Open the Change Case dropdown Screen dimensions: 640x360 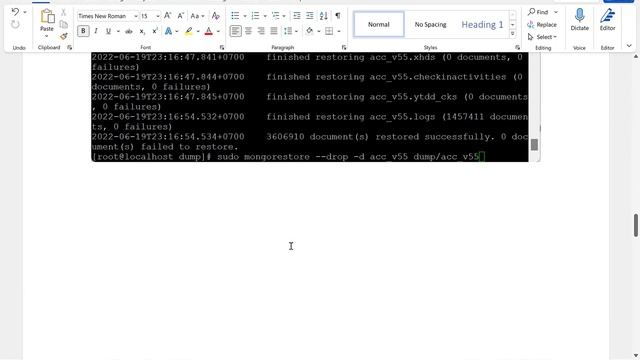click(x=198, y=16)
